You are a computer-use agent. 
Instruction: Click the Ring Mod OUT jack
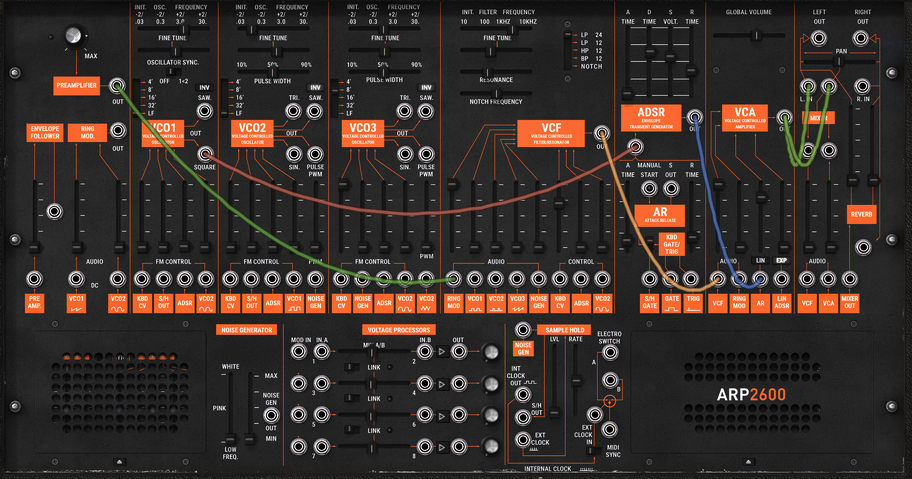pos(118,130)
